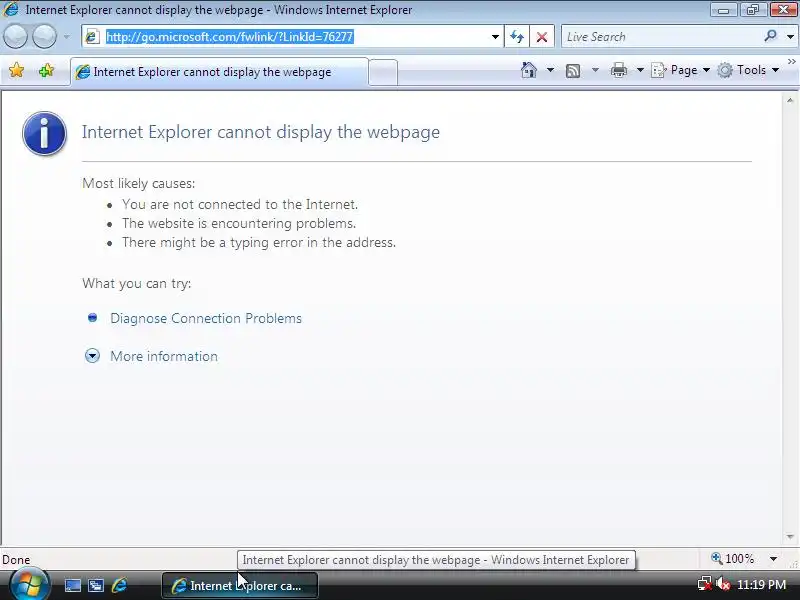Open Favorites Center star icon
Screen dimensions: 800x600
point(16,70)
